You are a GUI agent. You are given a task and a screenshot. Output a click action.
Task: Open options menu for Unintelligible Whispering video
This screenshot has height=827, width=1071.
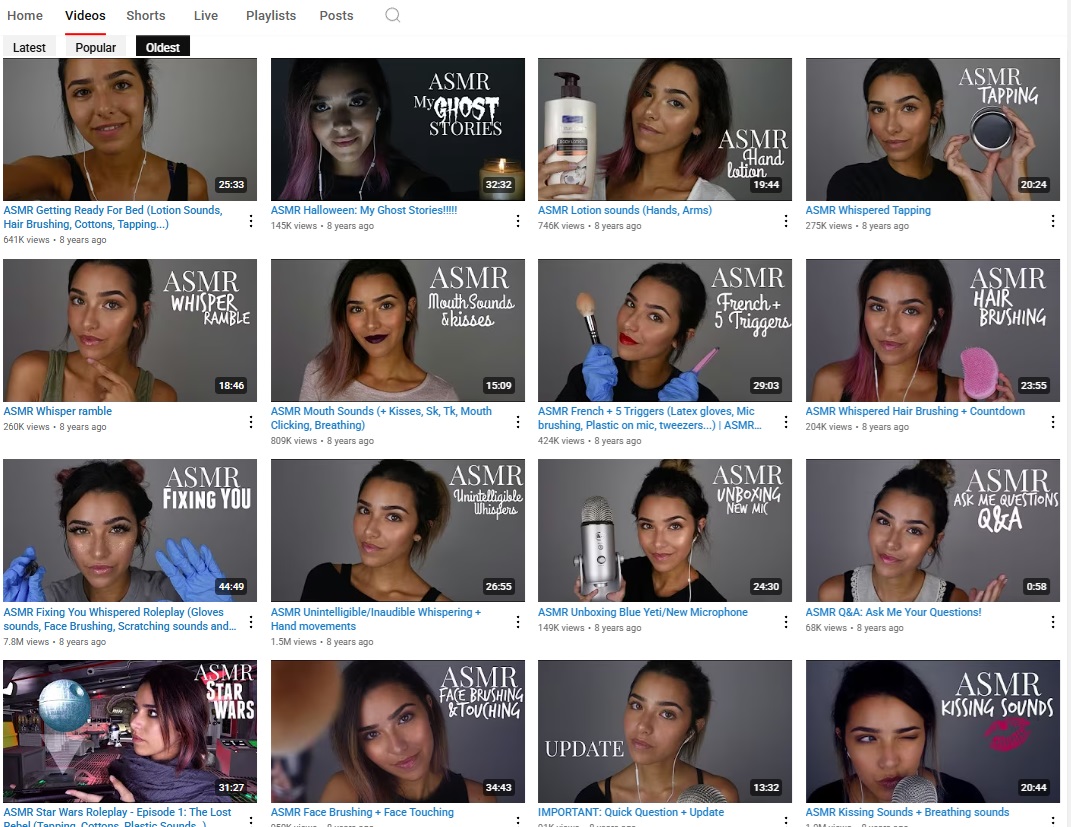point(518,622)
